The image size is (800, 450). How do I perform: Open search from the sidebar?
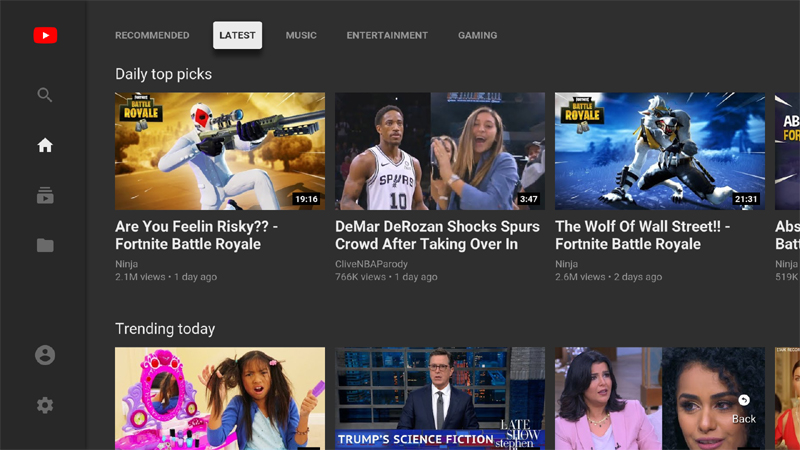[45, 95]
